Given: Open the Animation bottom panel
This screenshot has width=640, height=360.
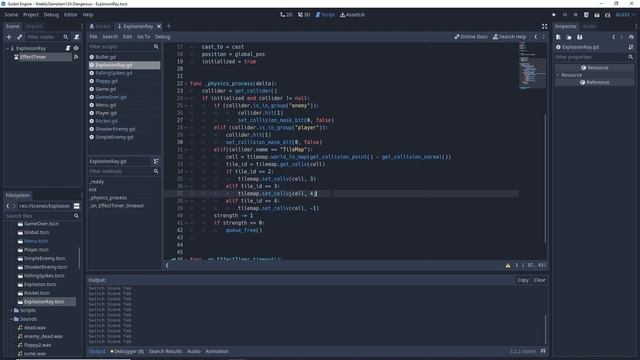Looking at the screenshot, I should click(x=217, y=351).
